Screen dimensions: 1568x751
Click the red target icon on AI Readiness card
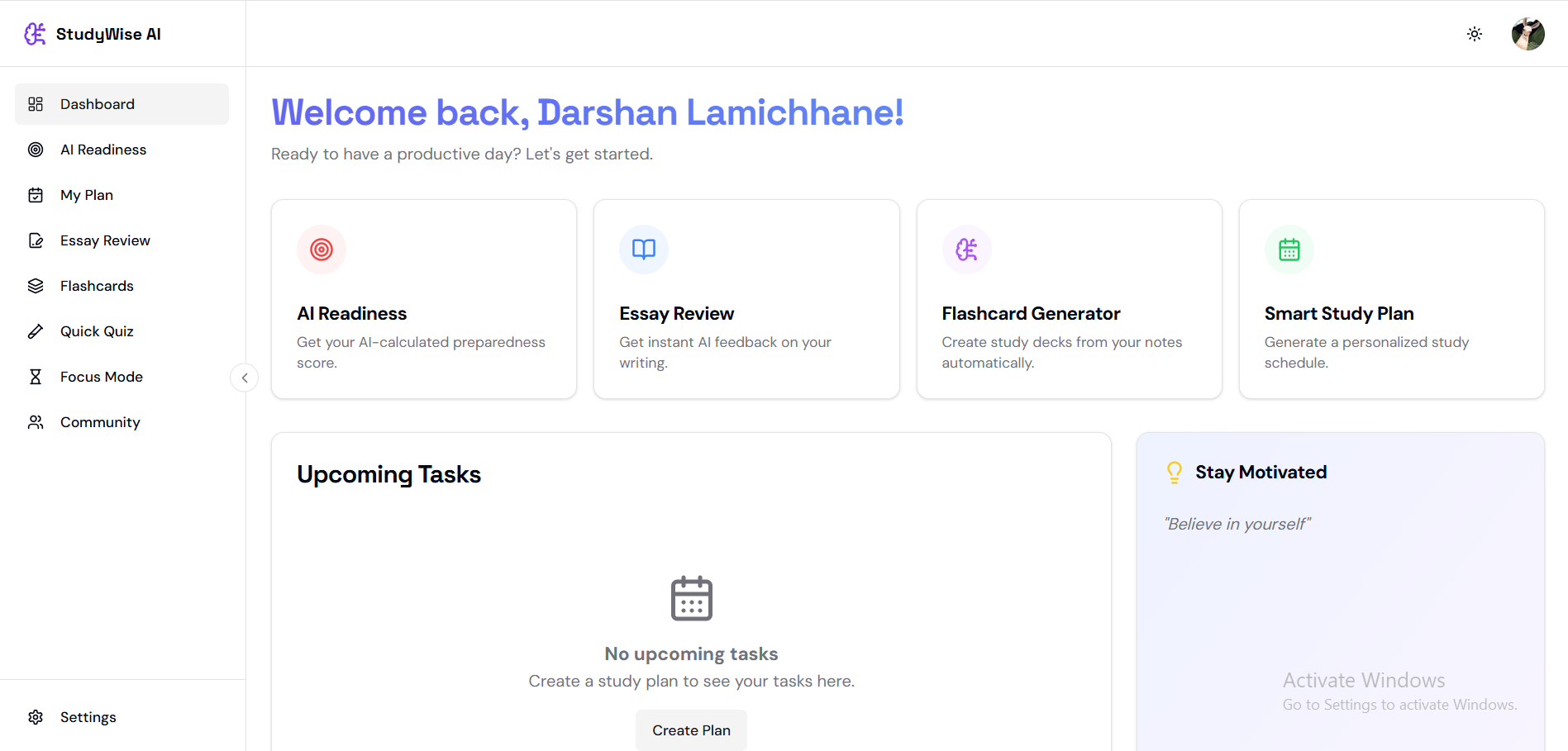[x=322, y=250]
